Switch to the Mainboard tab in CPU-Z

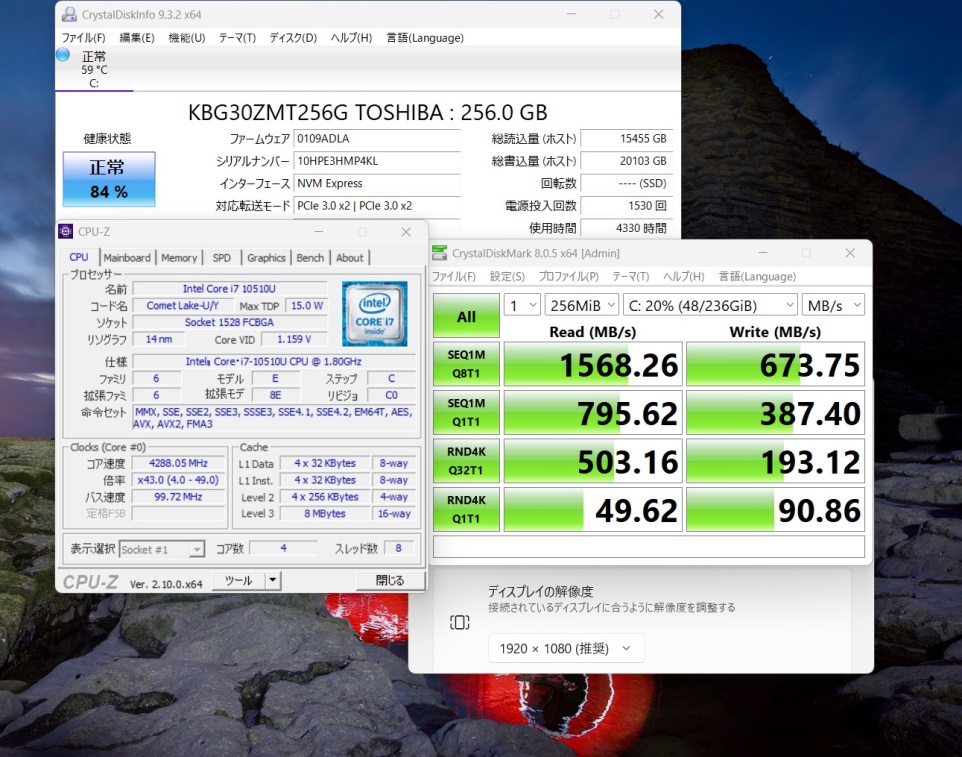click(x=127, y=258)
